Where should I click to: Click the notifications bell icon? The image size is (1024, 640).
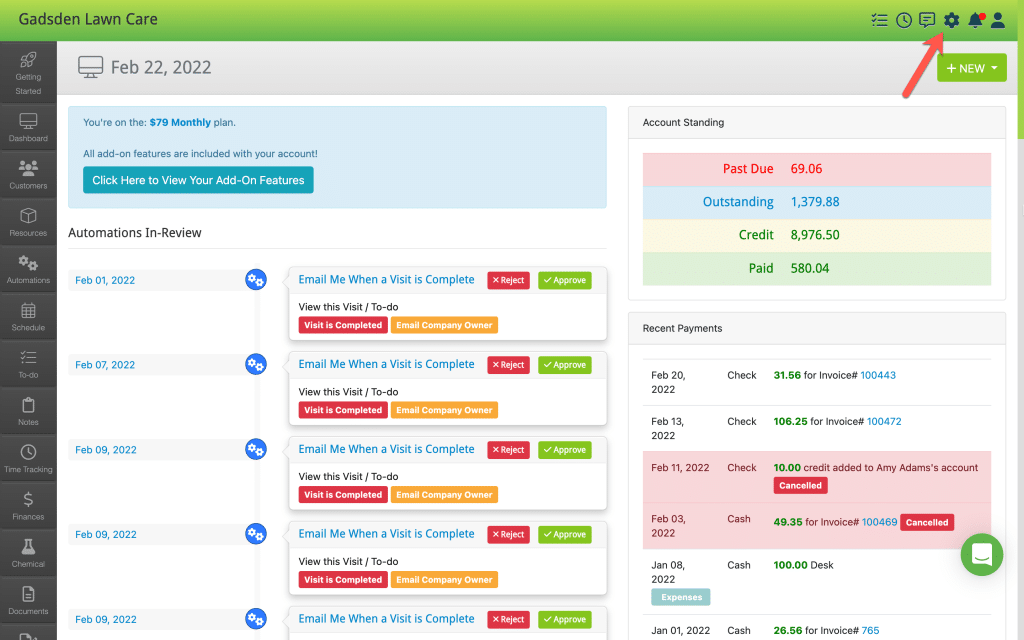[975, 20]
